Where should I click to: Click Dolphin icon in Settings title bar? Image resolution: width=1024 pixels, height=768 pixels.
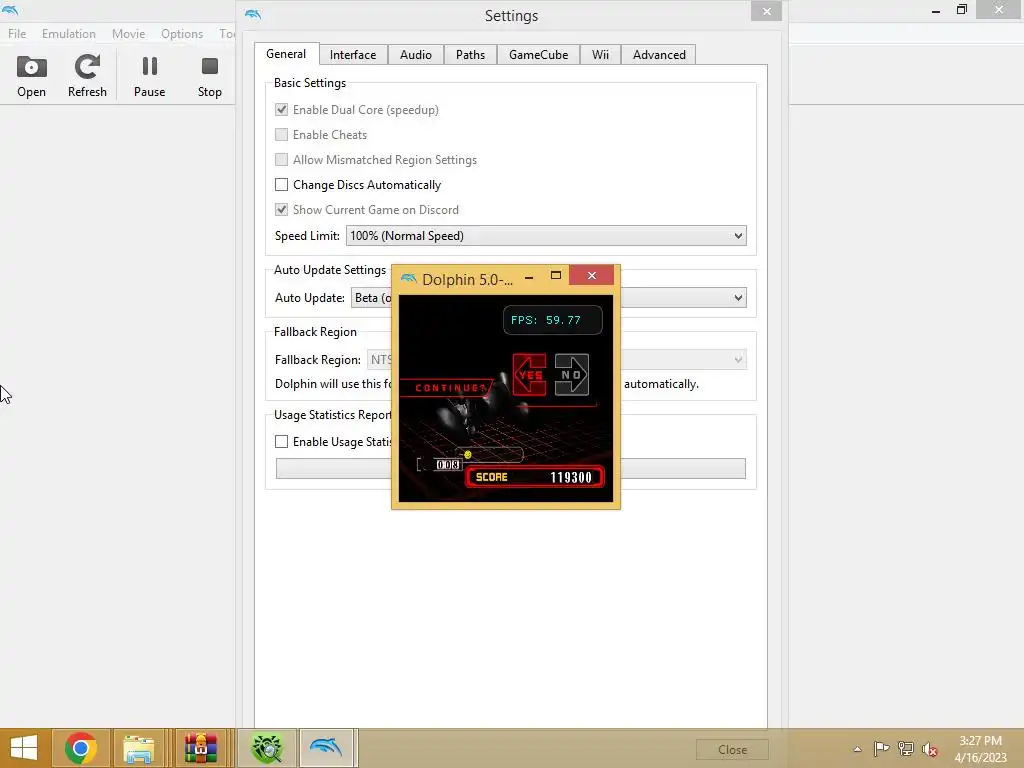click(253, 14)
